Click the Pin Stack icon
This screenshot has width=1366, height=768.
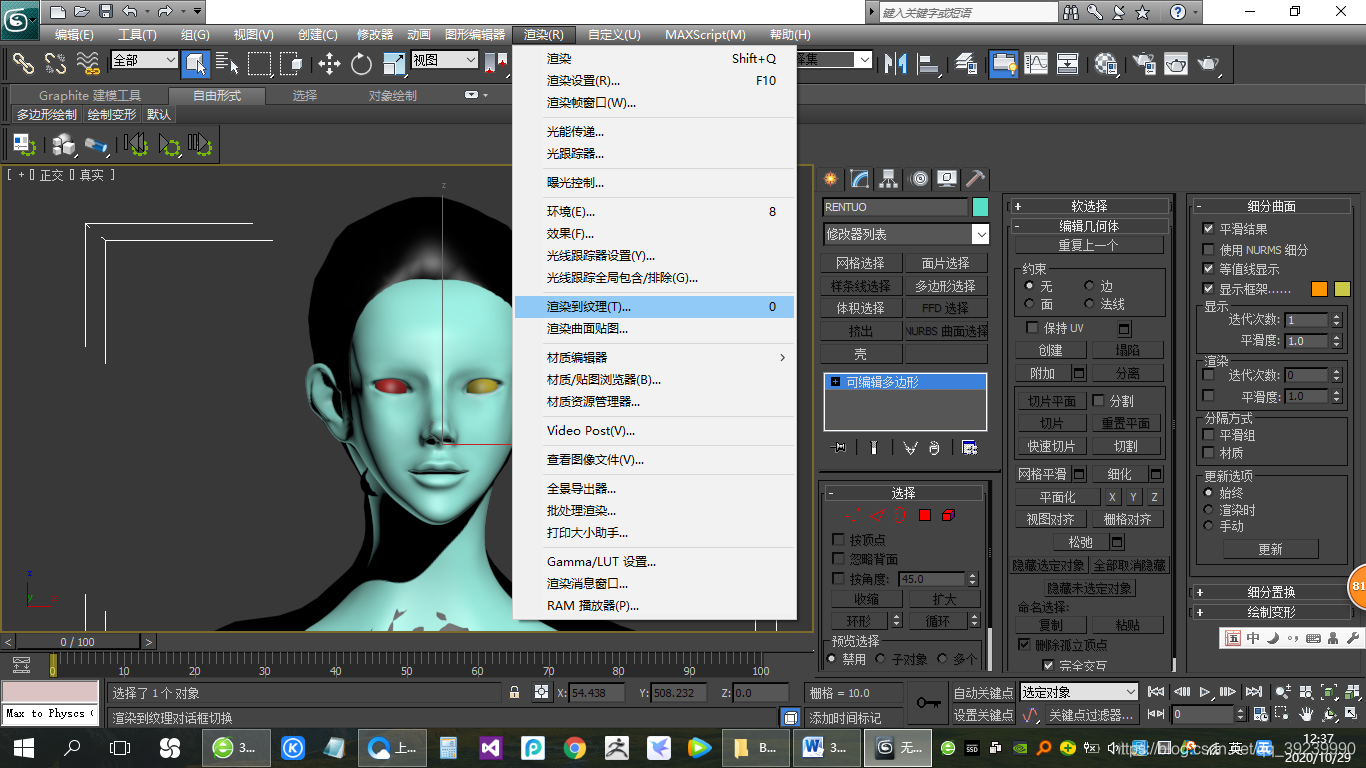coord(838,447)
